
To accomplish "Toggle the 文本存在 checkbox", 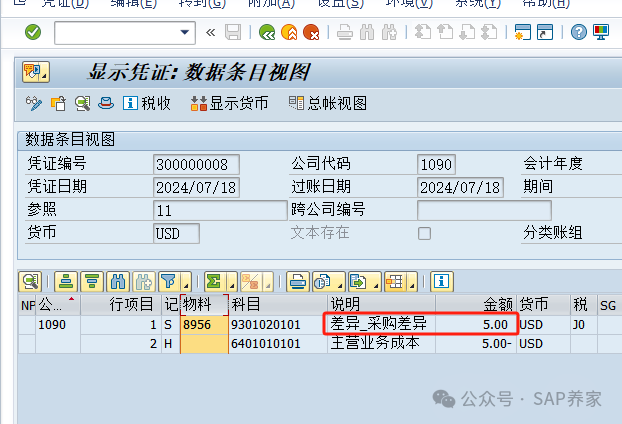I will click(x=424, y=233).
